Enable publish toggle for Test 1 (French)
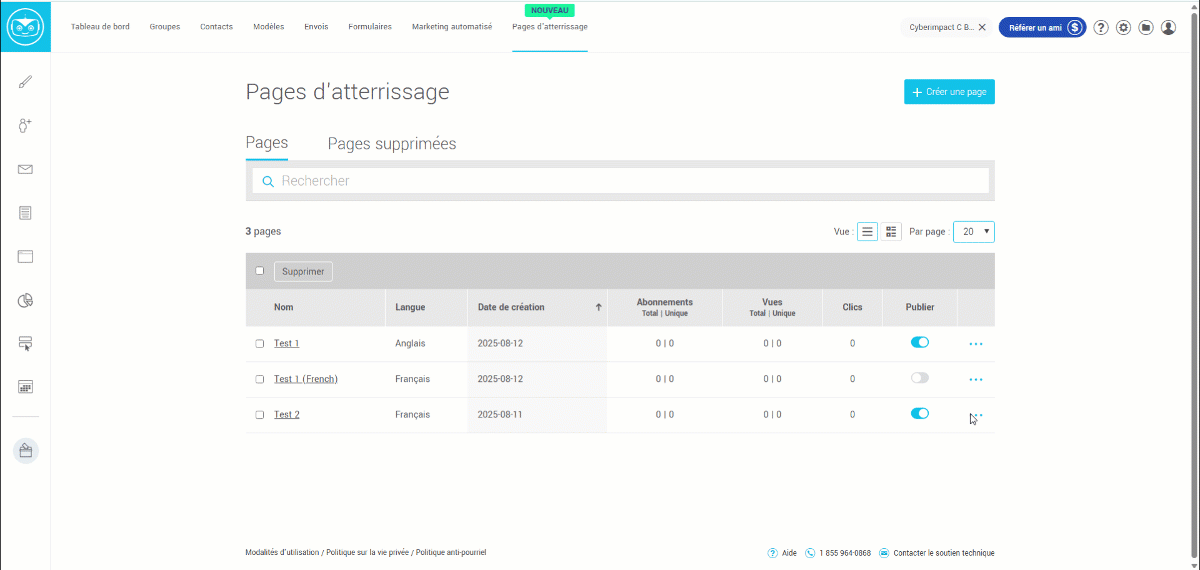The image size is (1200, 570). 919,378
